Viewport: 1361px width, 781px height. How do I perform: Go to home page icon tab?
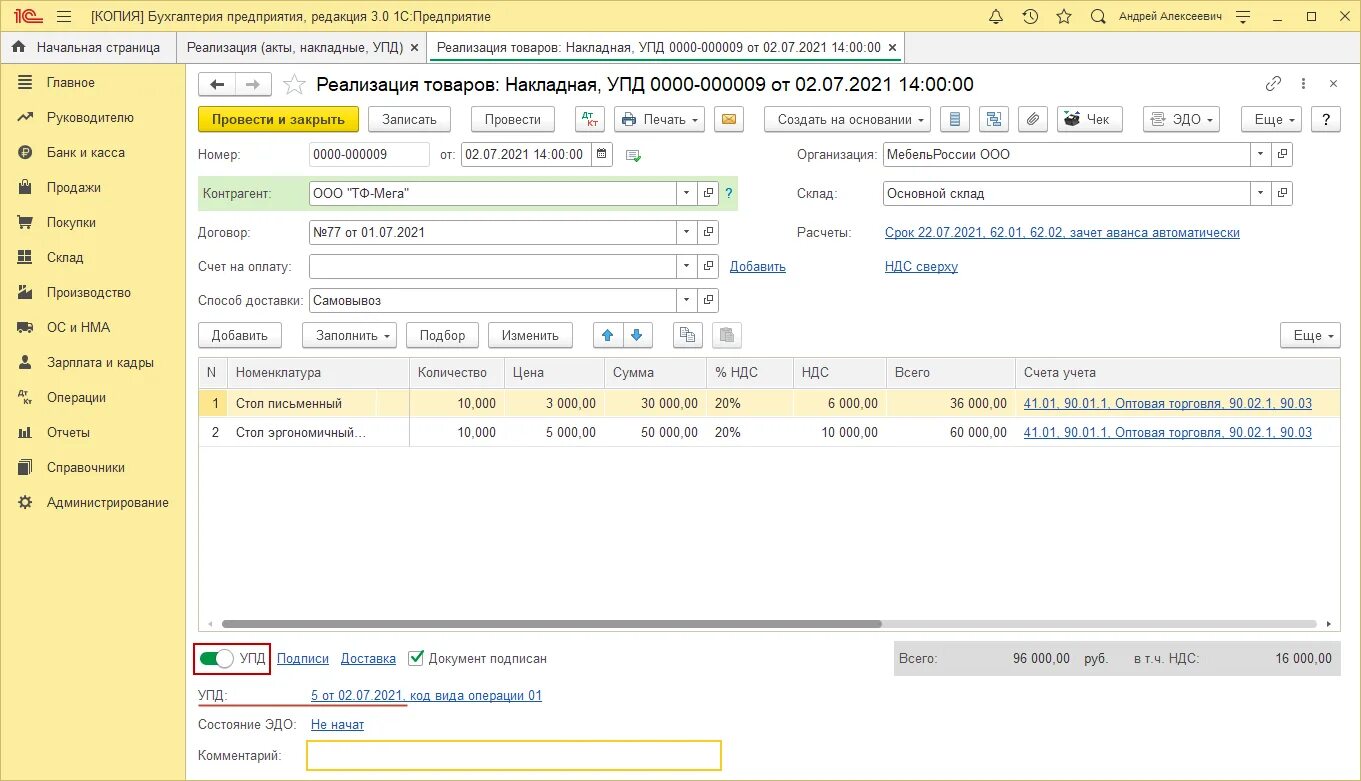pyautogui.click(x=18, y=47)
